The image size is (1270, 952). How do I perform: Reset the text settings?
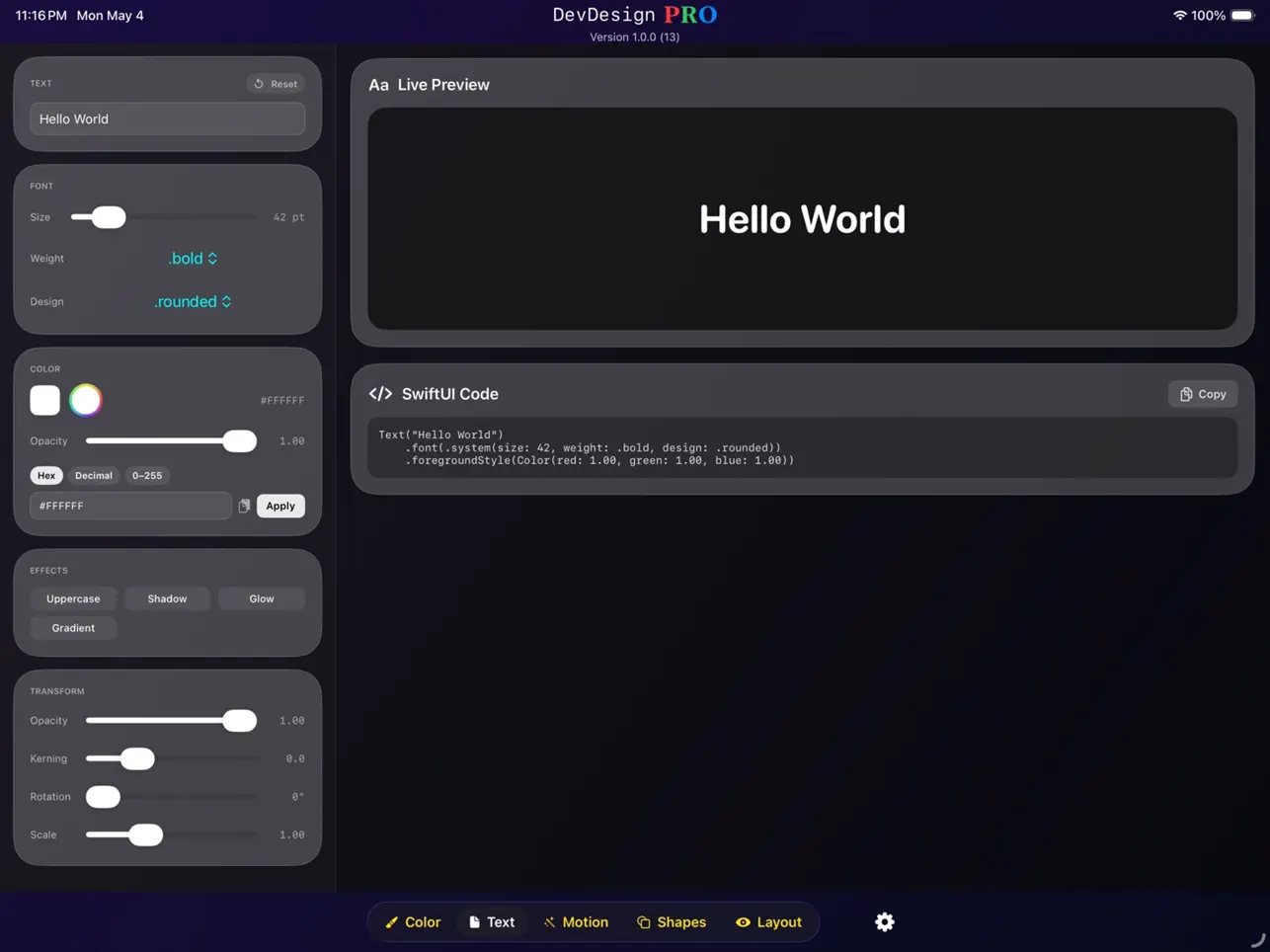276,84
